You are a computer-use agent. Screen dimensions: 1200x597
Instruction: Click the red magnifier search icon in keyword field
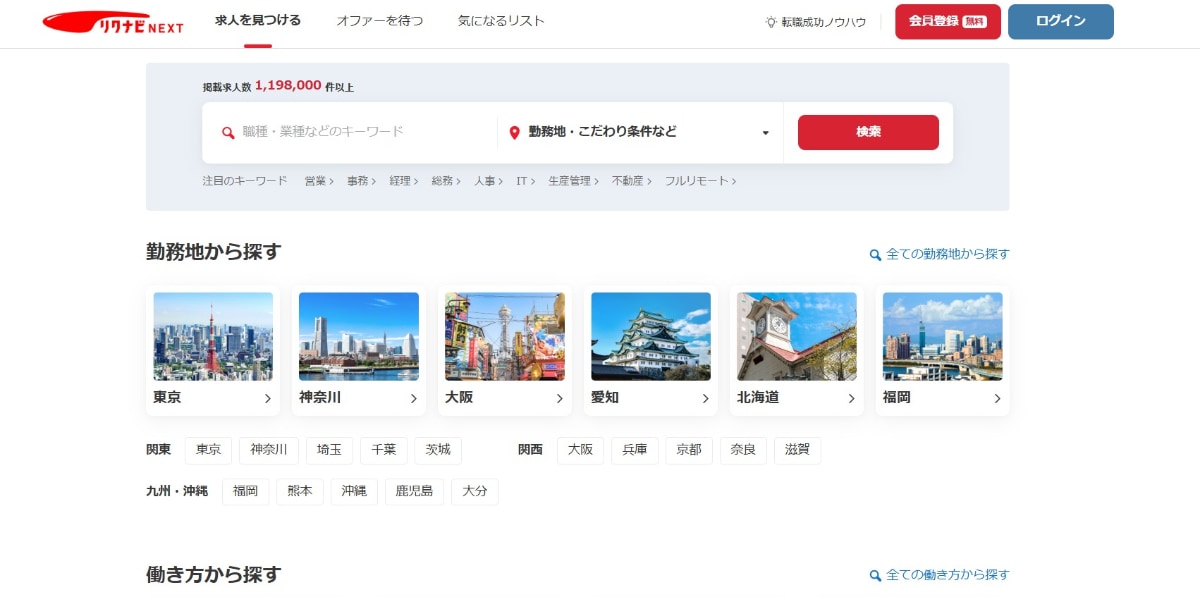(229, 131)
